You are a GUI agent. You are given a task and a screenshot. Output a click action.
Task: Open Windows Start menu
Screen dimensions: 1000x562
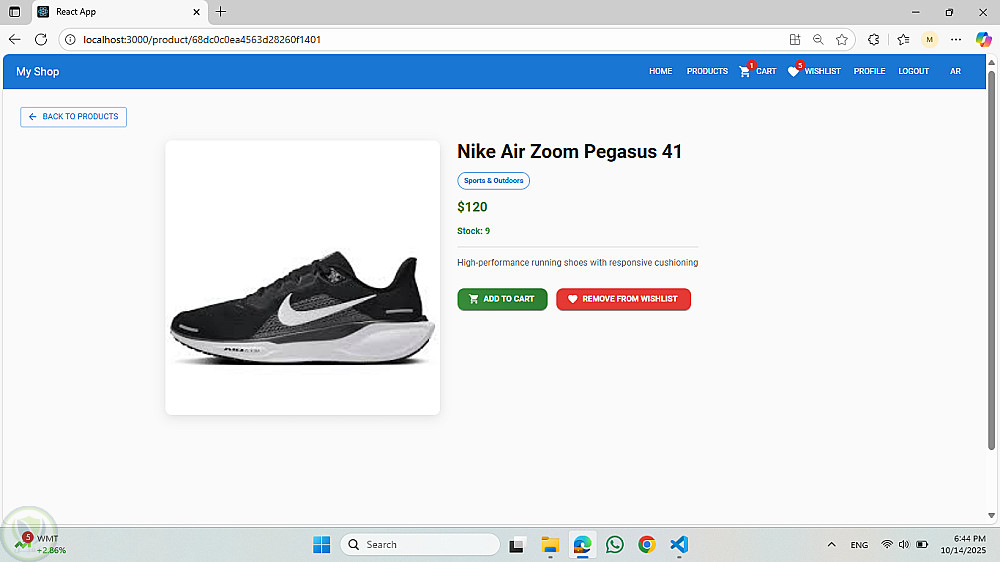321,545
